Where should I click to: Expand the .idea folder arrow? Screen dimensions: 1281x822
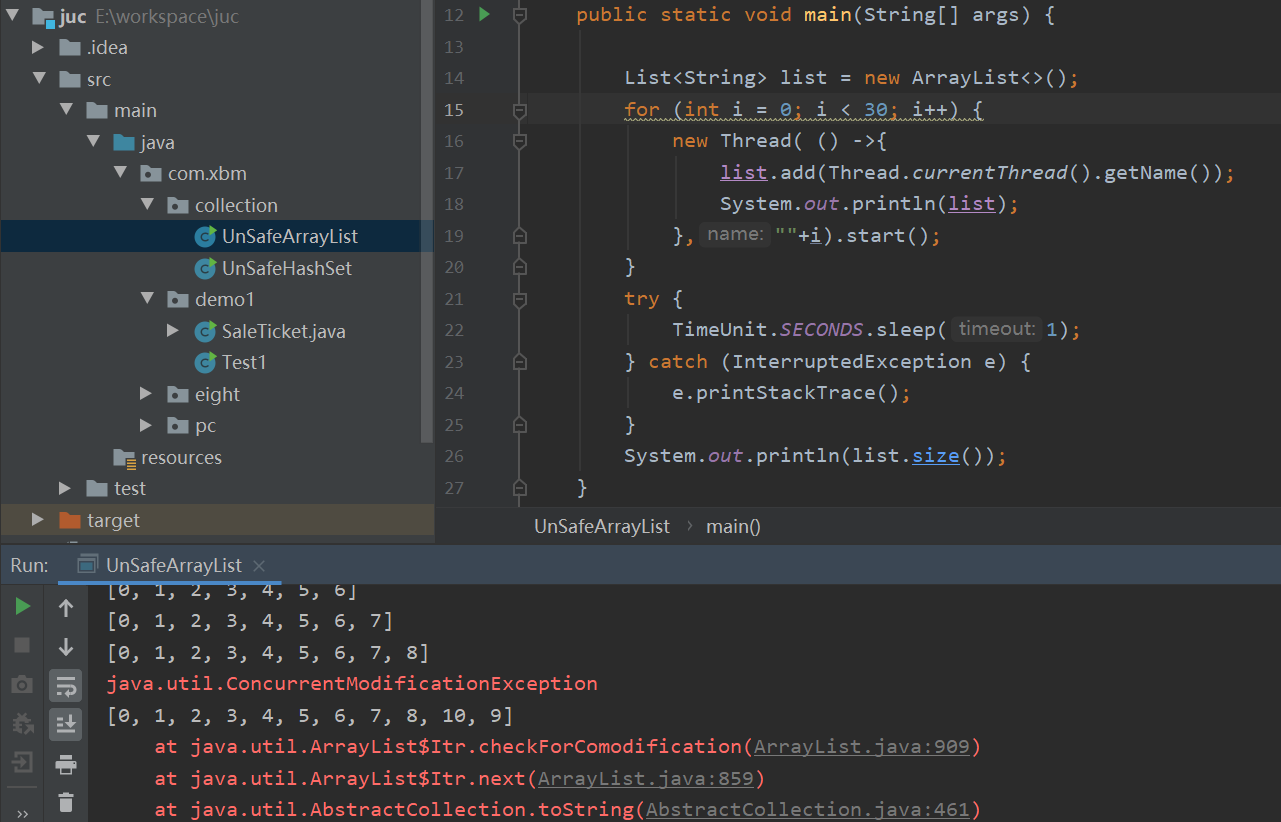click(x=38, y=47)
